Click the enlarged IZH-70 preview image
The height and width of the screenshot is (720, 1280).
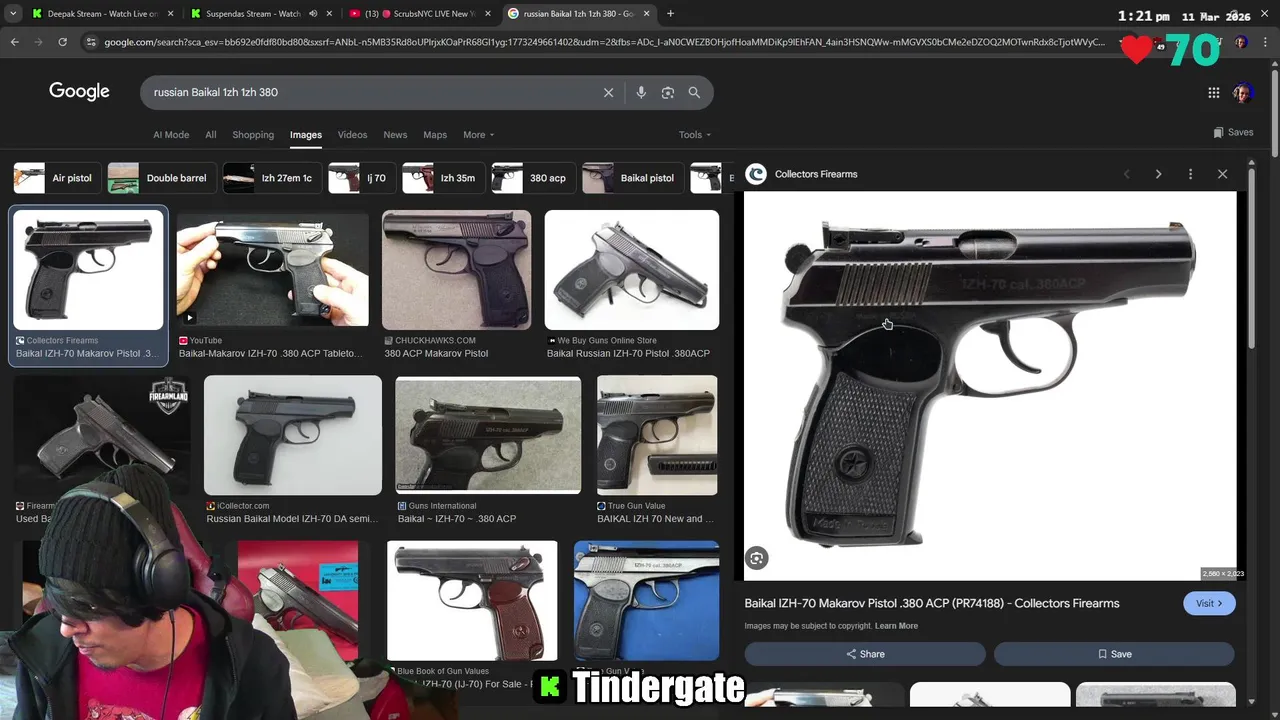pyautogui.click(x=990, y=386)
